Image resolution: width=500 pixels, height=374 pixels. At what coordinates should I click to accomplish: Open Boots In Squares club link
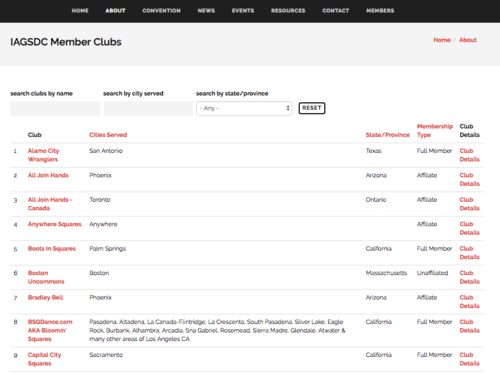(52, 249)
